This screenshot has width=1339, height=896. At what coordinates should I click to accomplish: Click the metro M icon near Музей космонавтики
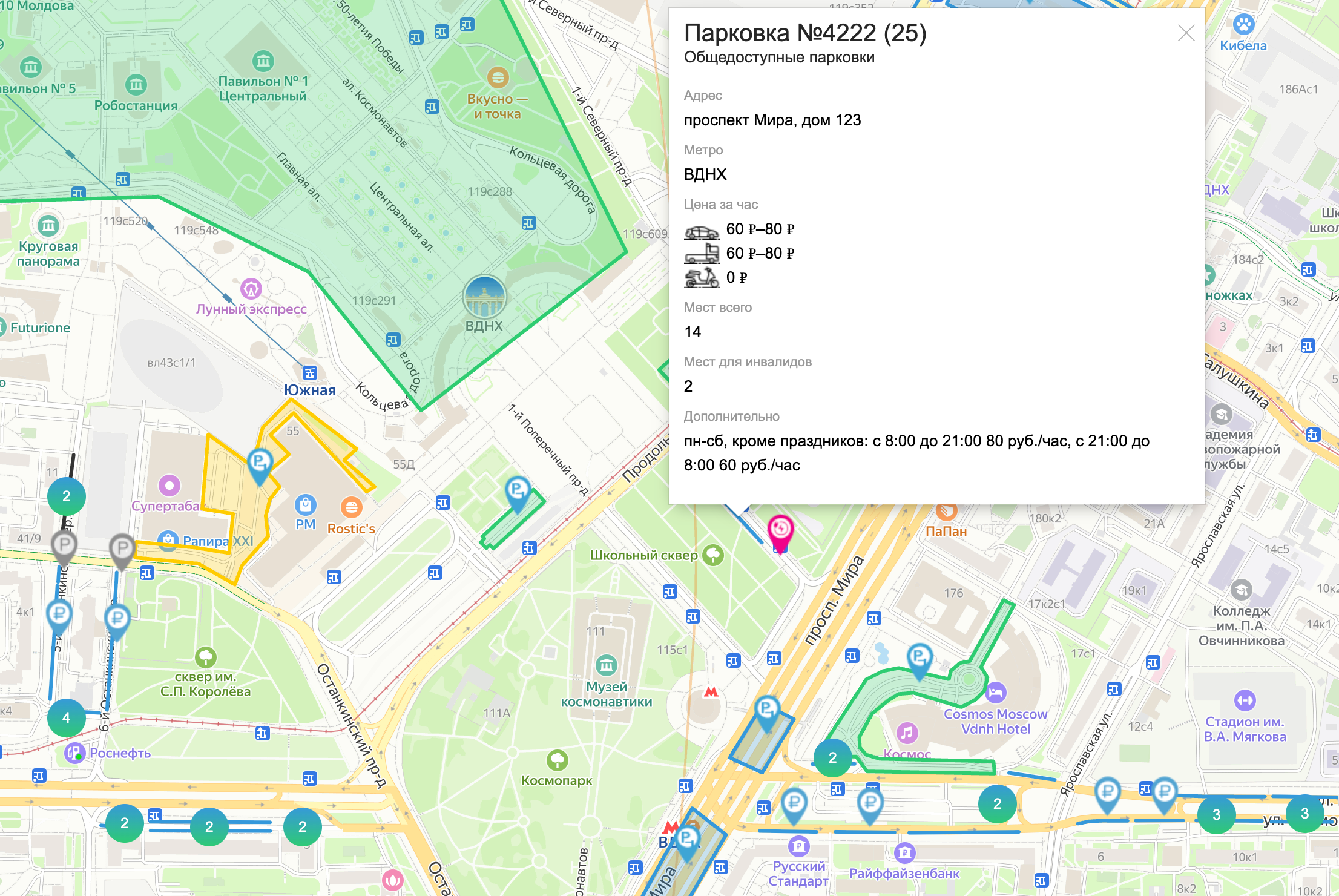coord(711,691)
